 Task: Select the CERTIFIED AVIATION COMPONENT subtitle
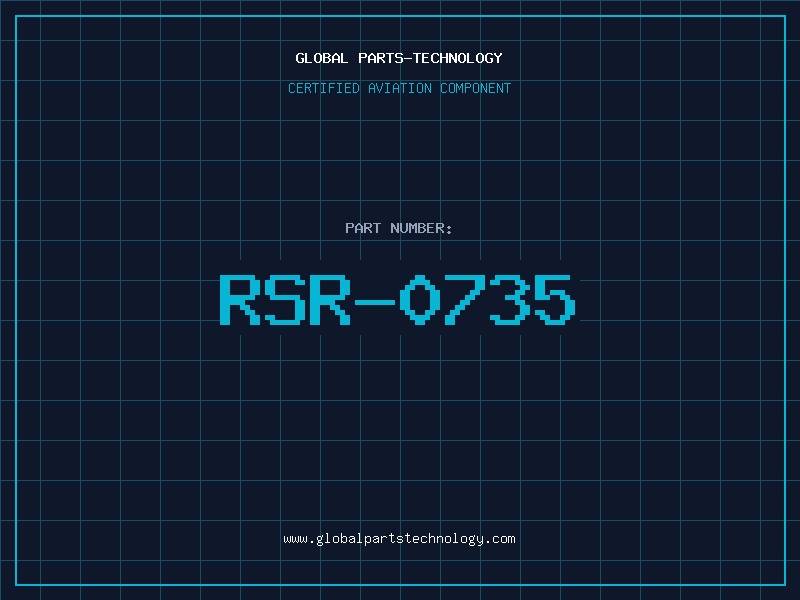coord(399,88)
